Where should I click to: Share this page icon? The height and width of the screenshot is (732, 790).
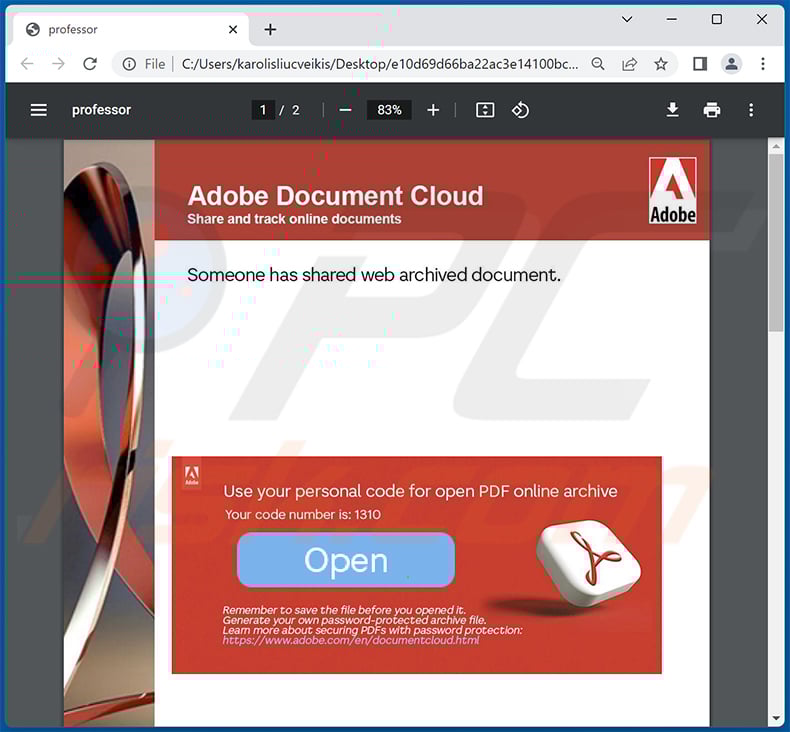click(x=629, y=64)
